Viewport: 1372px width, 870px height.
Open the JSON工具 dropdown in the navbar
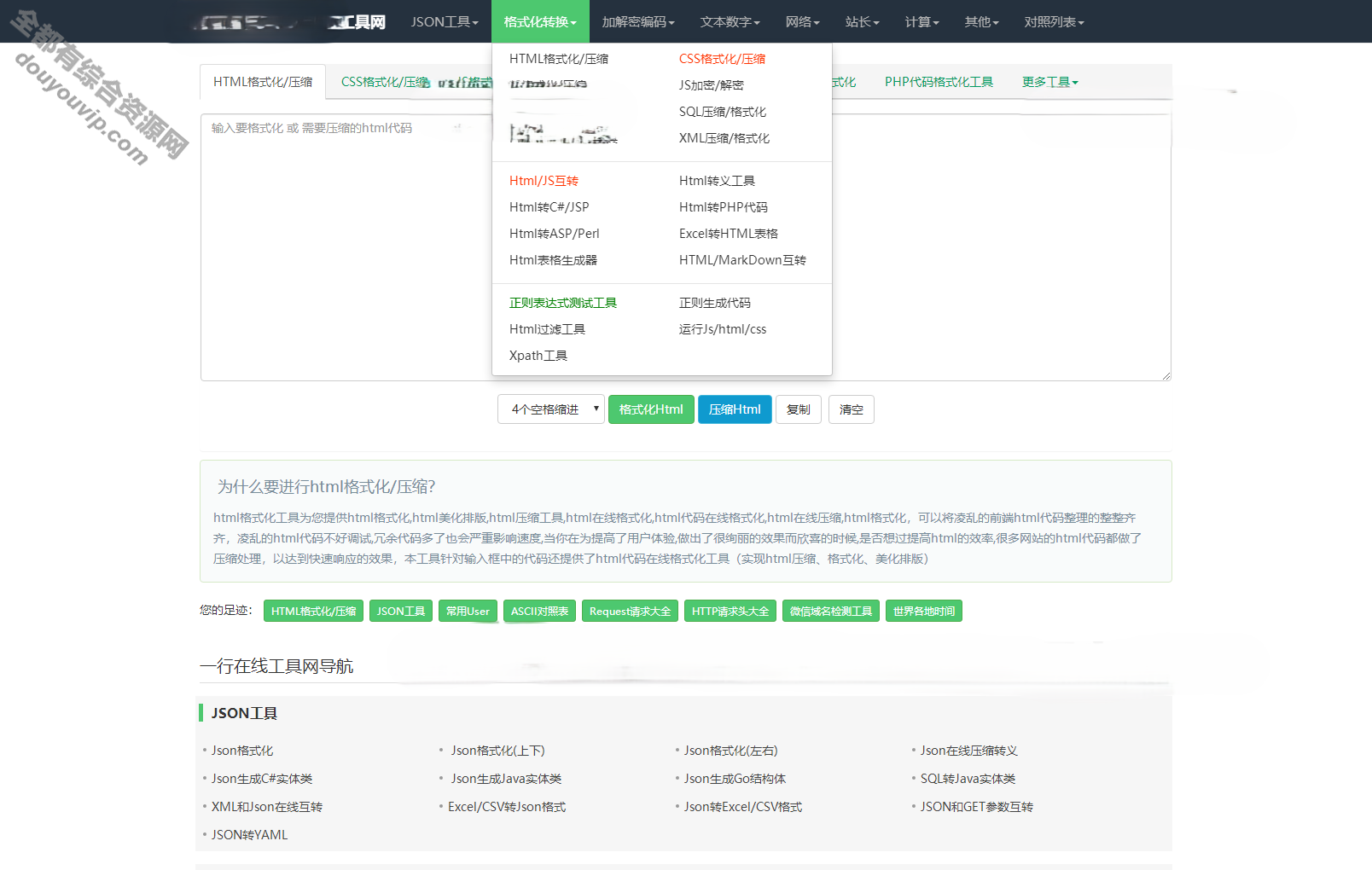click(x=445, y=21)
